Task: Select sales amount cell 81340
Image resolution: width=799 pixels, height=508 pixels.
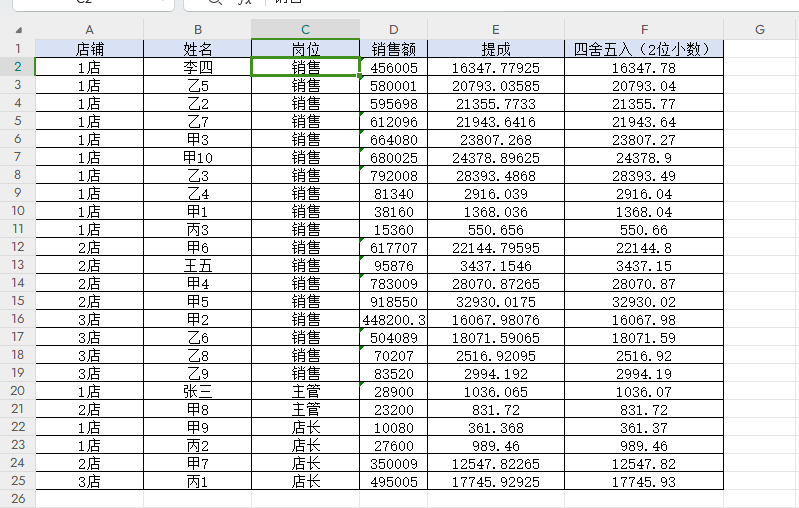Action: click(393, 193)
